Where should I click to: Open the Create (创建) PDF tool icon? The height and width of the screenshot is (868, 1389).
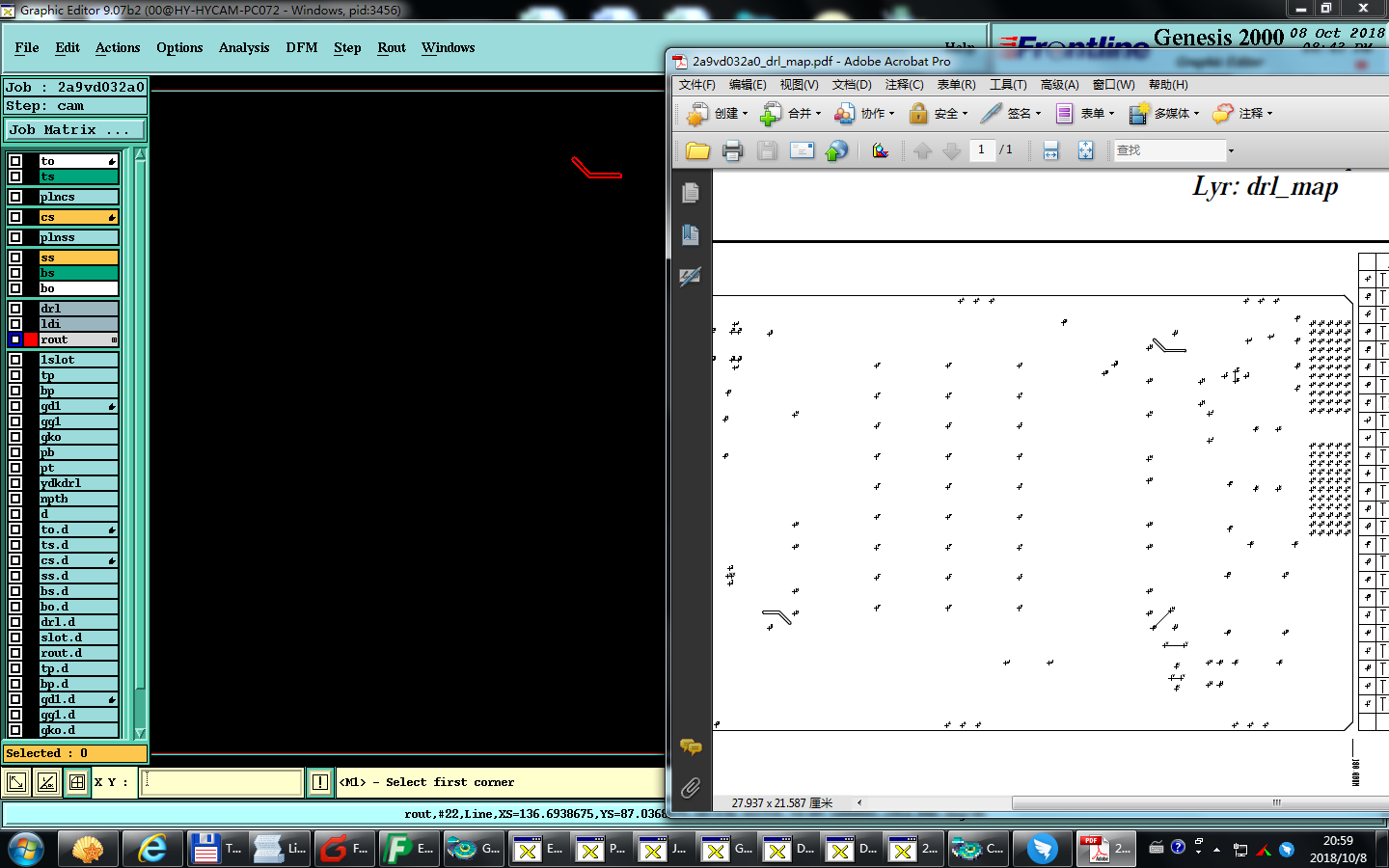696,114
